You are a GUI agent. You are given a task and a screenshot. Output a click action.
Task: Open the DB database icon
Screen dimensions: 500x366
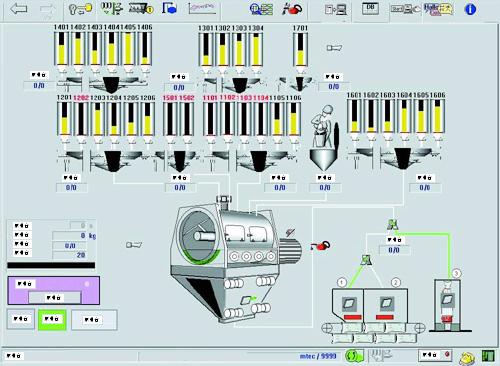[x=371, y=9]
